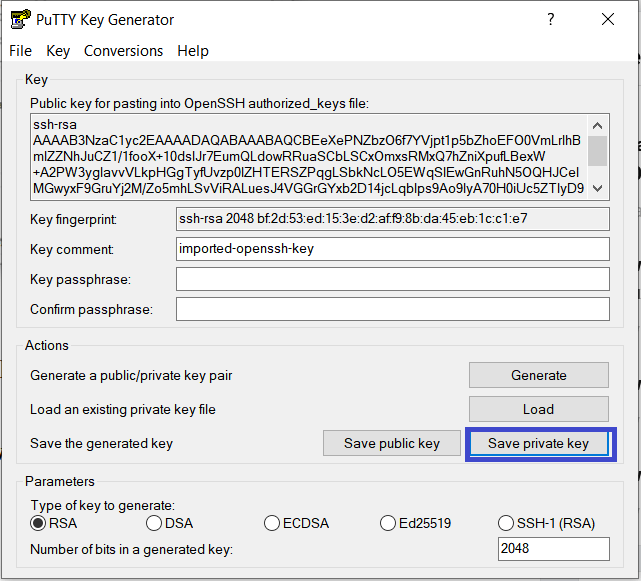Click the Confirm passphrase field

point(393,309)
